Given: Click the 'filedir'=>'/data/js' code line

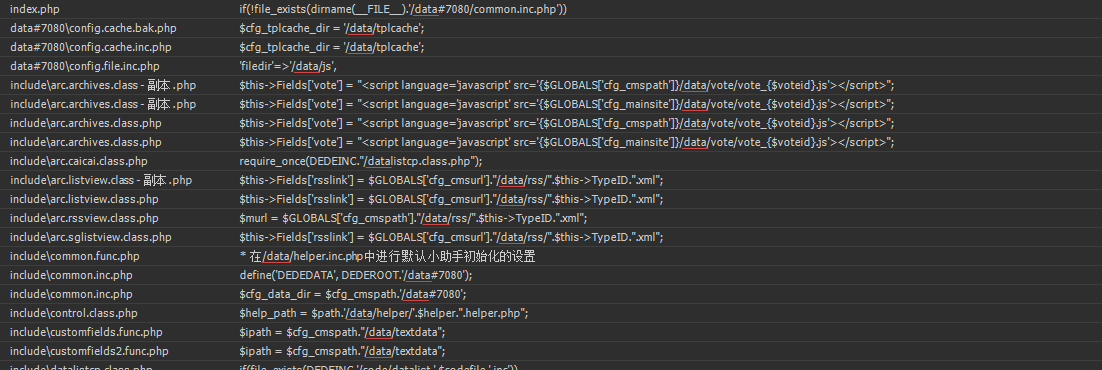Looking at the screenshot, I should [x=288, y=66].
